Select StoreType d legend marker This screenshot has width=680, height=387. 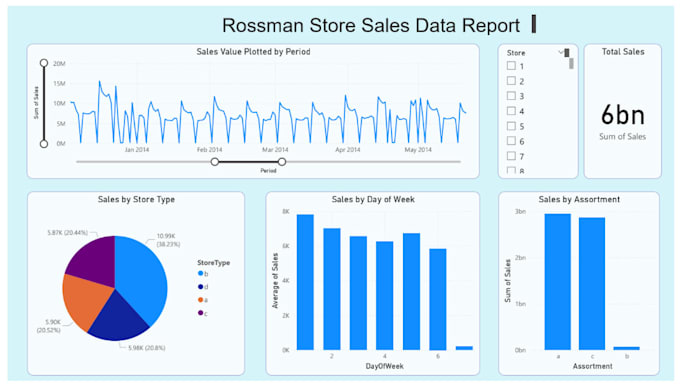(x=200, y=287)
